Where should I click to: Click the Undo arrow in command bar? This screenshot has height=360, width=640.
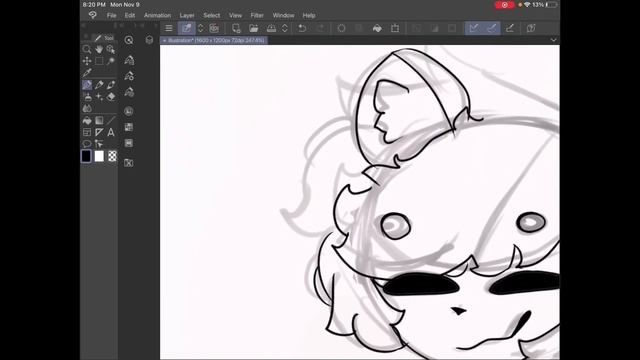(302, 28)
